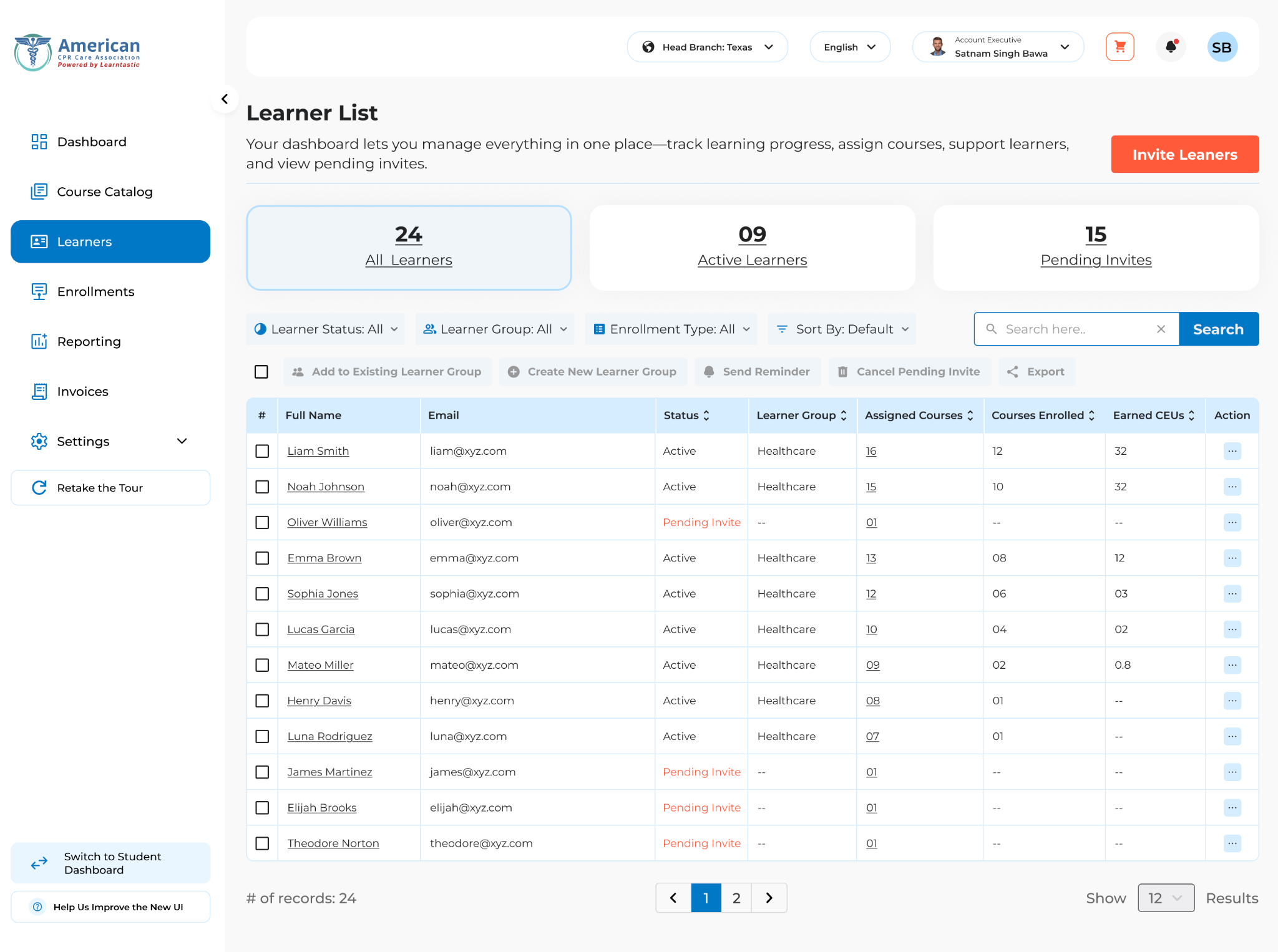Check the box for Liam Smith
Image resolution: width=1278 pixels, height=952 pixels.
pyautogui.click(x=262, y=451)
